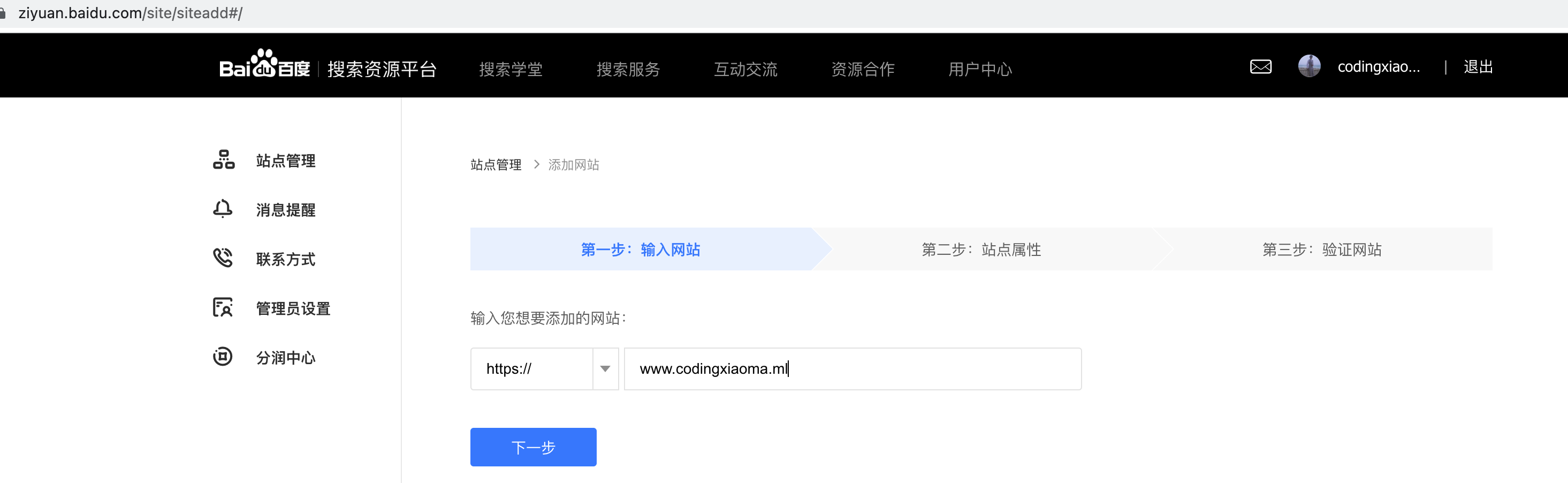
Task: Click 退出 to log out
Action: 1478,66
